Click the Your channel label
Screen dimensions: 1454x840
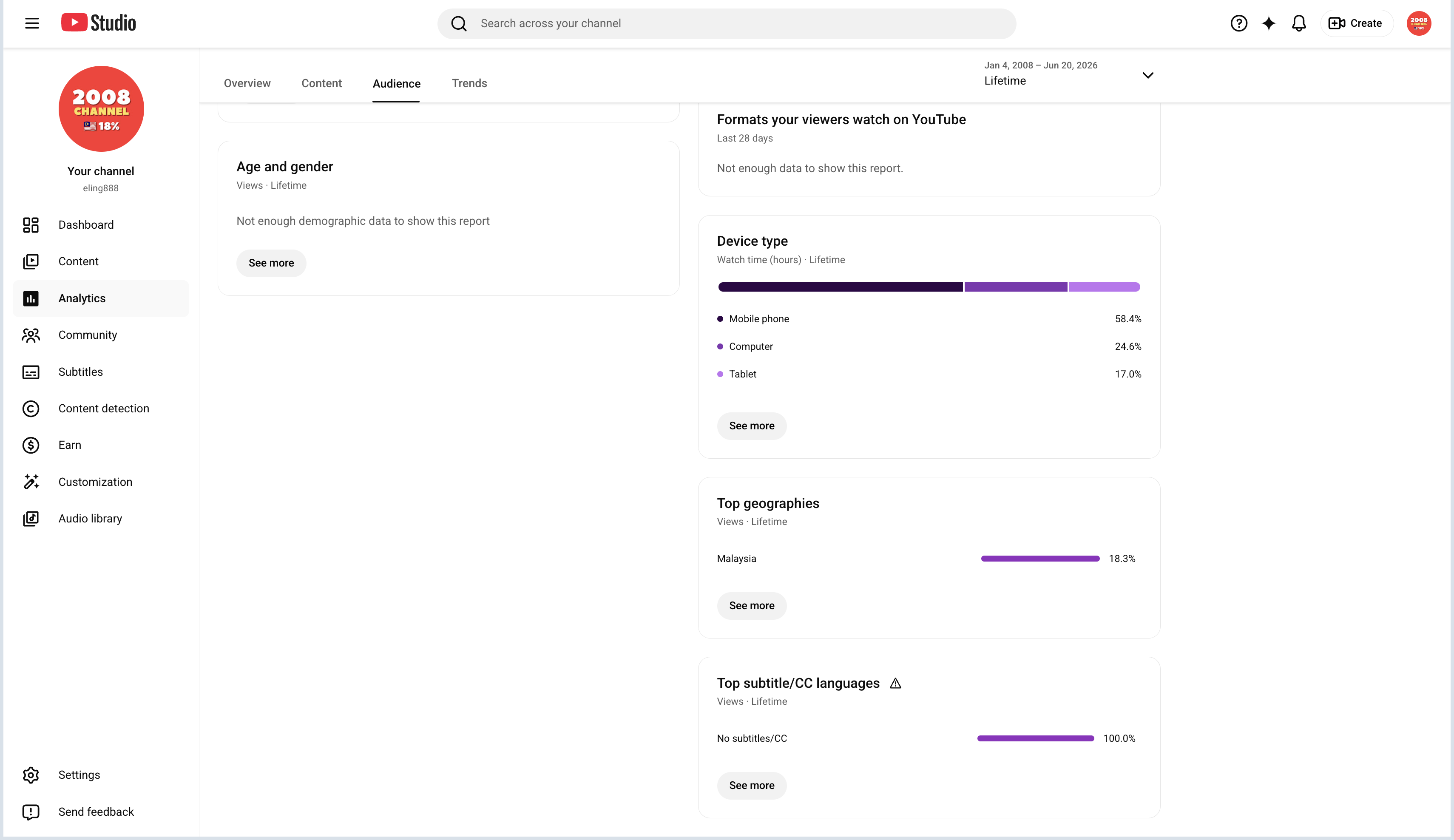click(101, 171)
